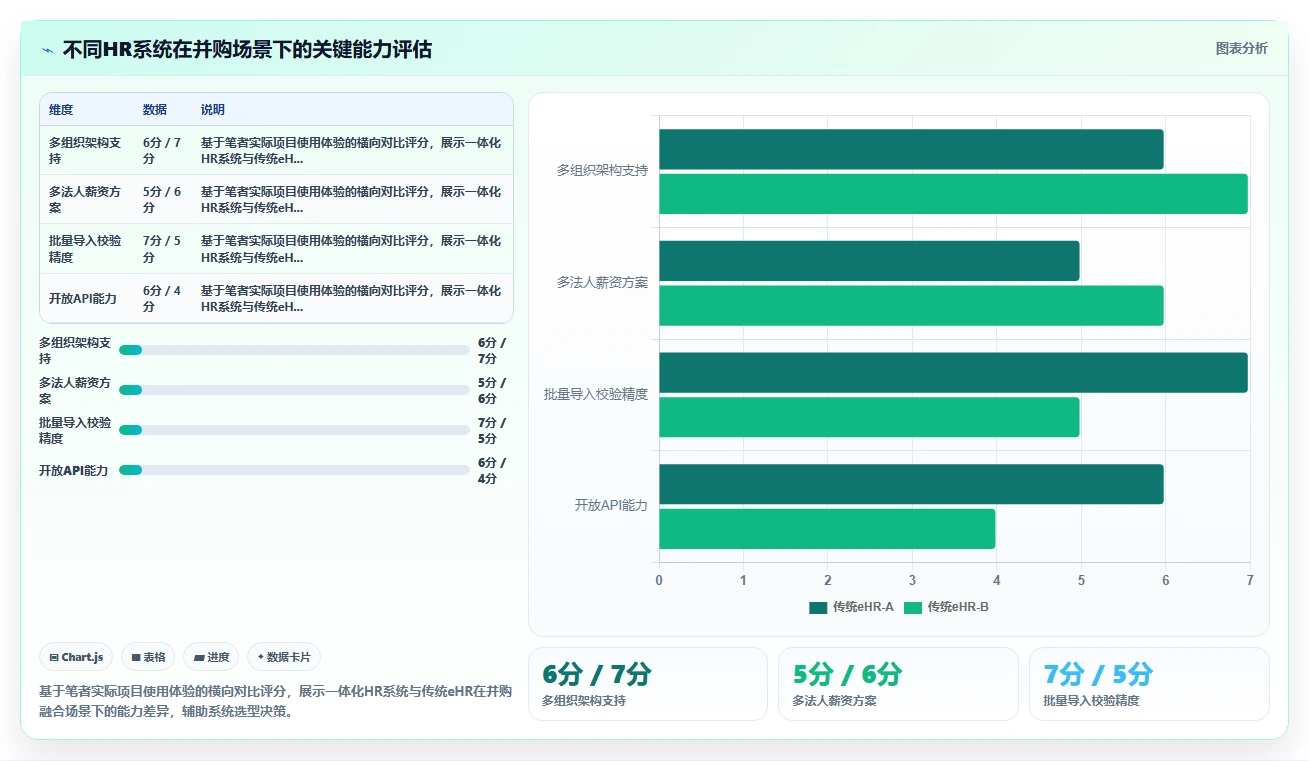The height and width of the screenshot is (761, 1309).
Task: Click the 说明 column header
Action: click(x=213, y=110)
